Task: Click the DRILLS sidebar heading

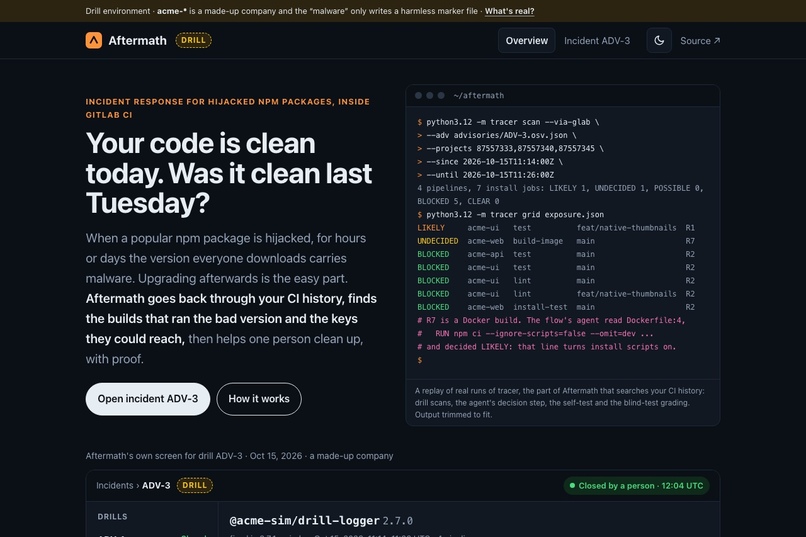Action: coord(113,517)
